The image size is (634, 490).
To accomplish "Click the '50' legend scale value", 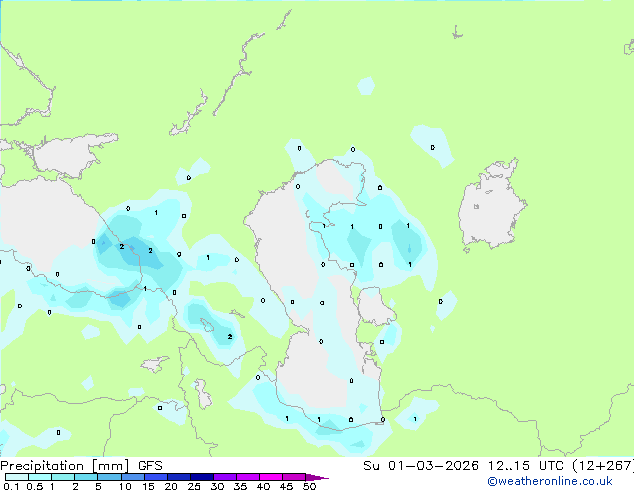I will pos(310,486).
